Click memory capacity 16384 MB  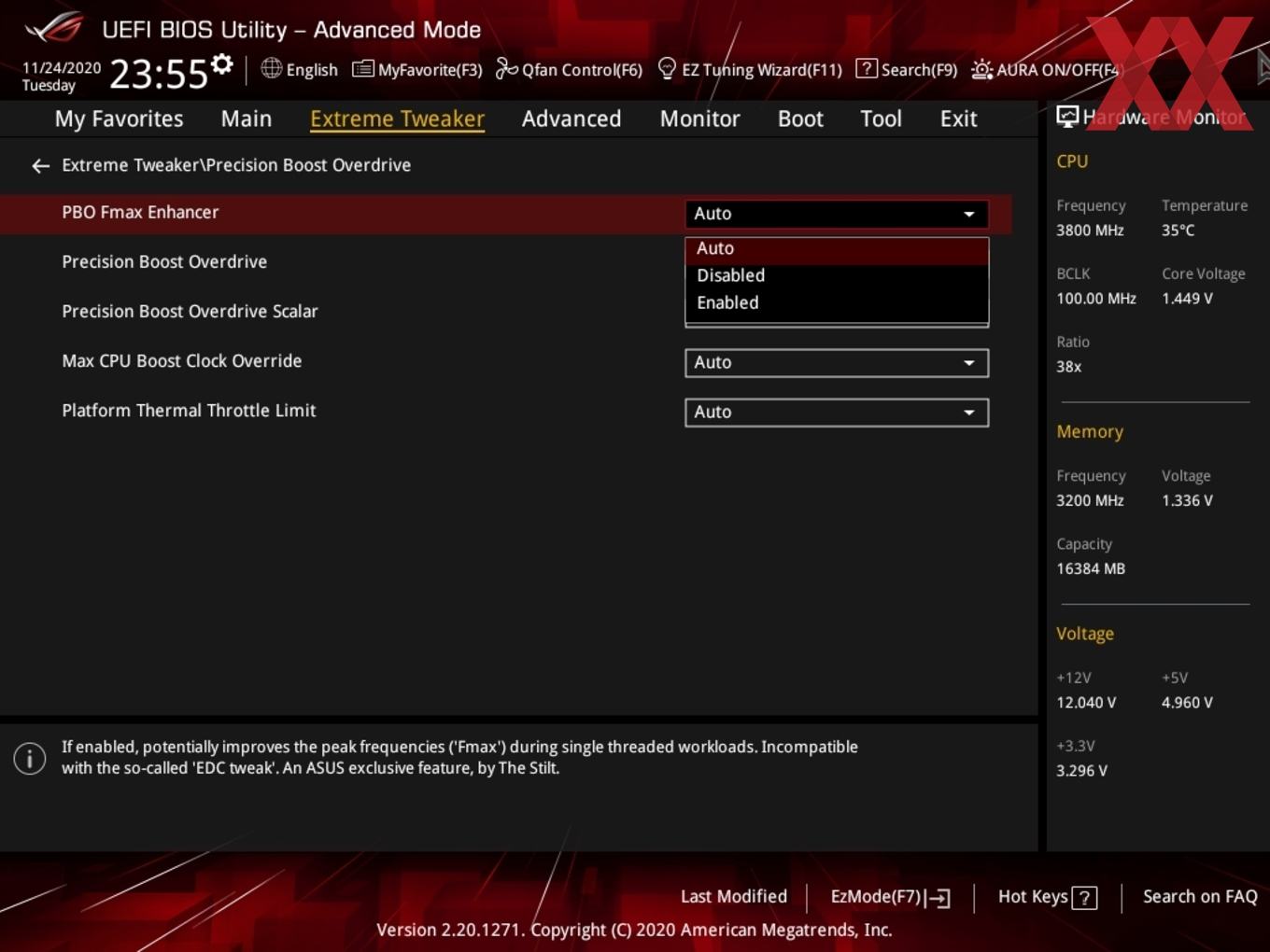[x=1091, y=568]
